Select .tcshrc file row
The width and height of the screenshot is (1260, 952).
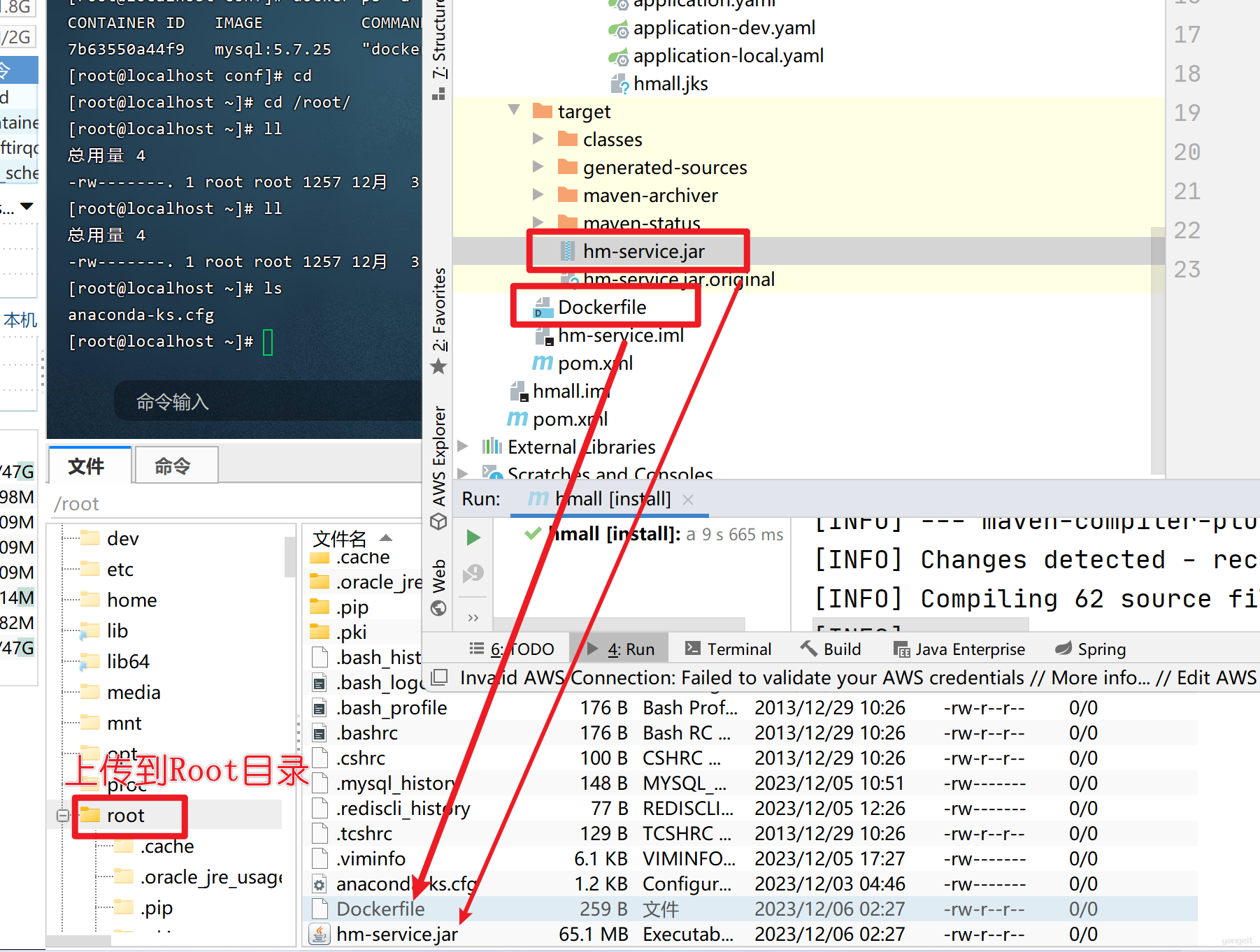pyautogui.click(x=750, y=833)
